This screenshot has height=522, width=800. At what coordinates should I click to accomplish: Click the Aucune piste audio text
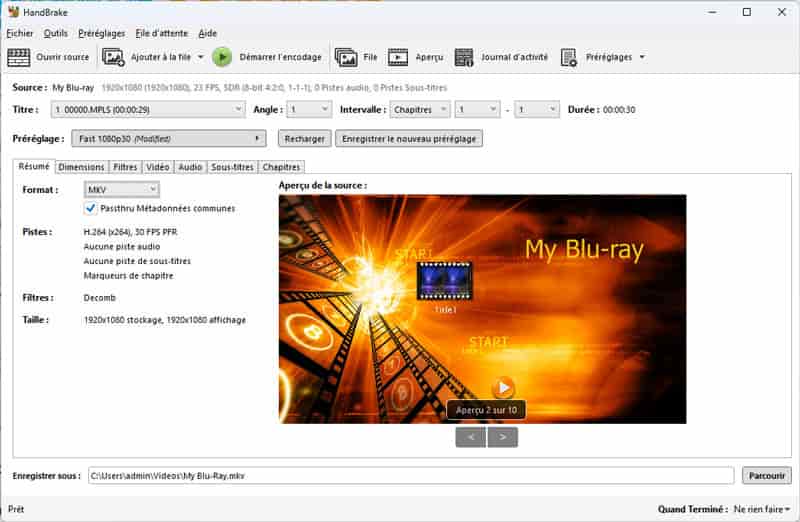122,246
